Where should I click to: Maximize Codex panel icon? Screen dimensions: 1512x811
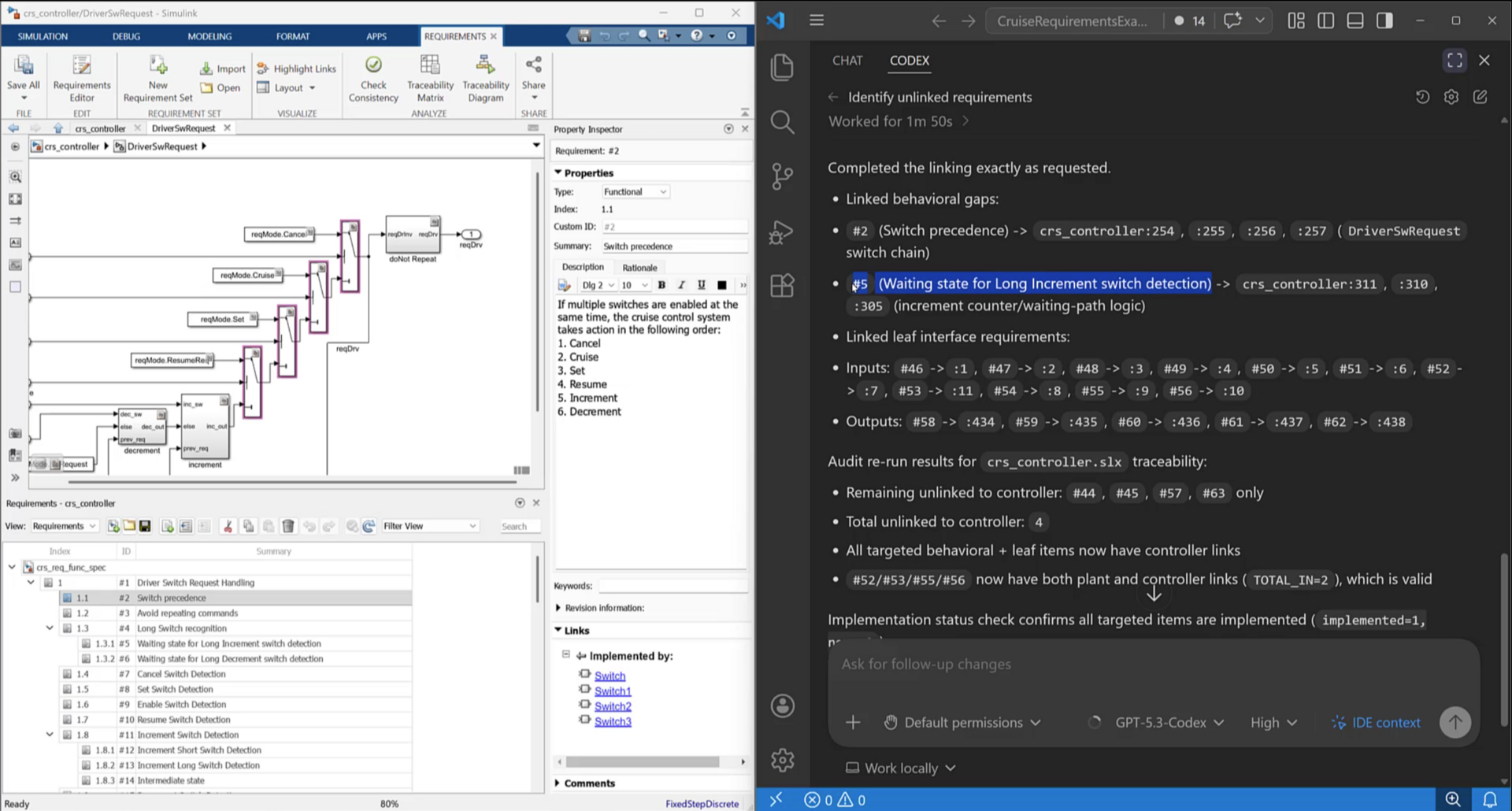click(x=1455, y=61)
